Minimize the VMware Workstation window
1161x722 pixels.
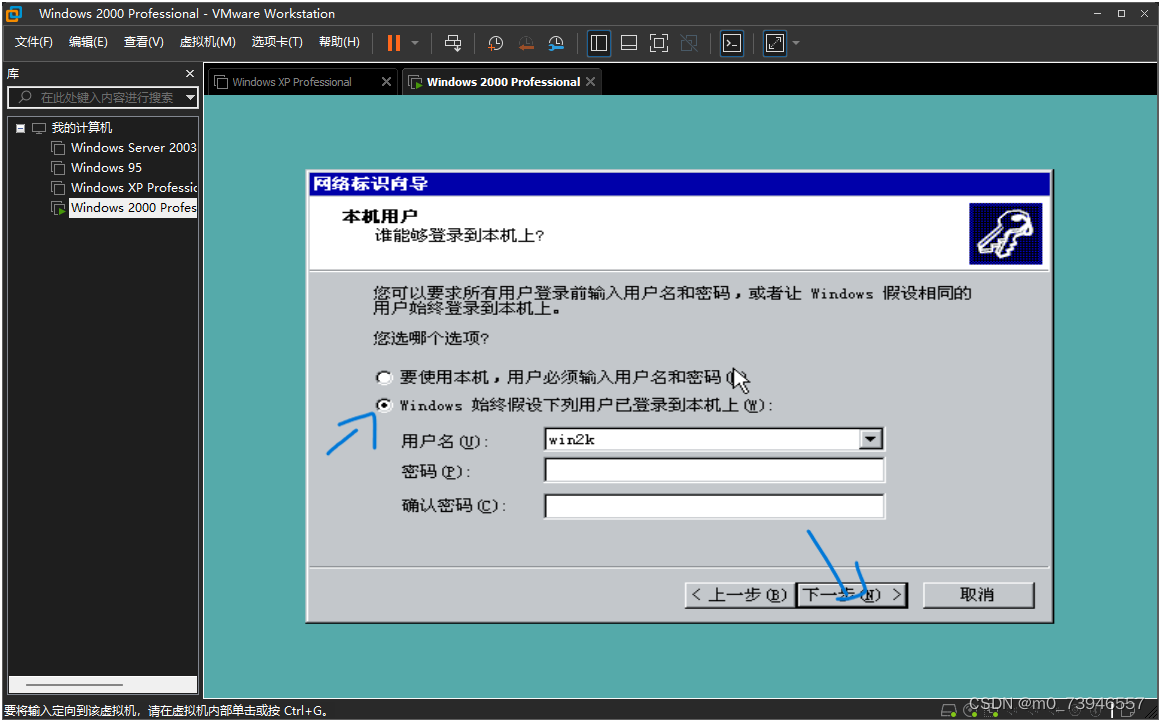[1097, 13]
